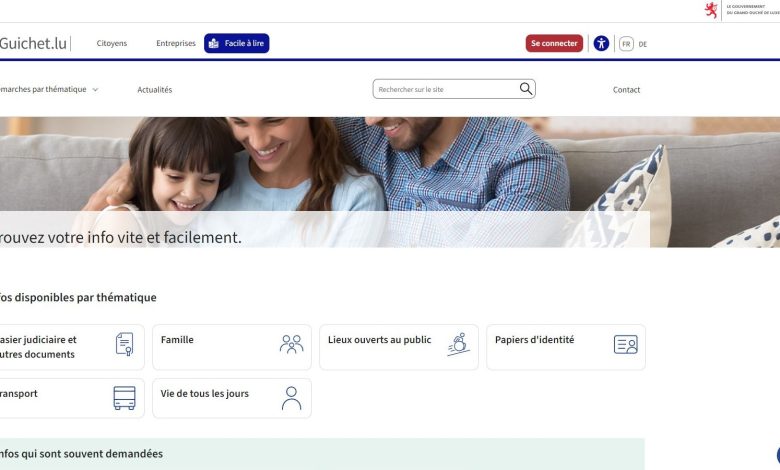Screen dimensions: 780x470
Task: Click the search magnifier icon
Action: (x=526, y=89)
